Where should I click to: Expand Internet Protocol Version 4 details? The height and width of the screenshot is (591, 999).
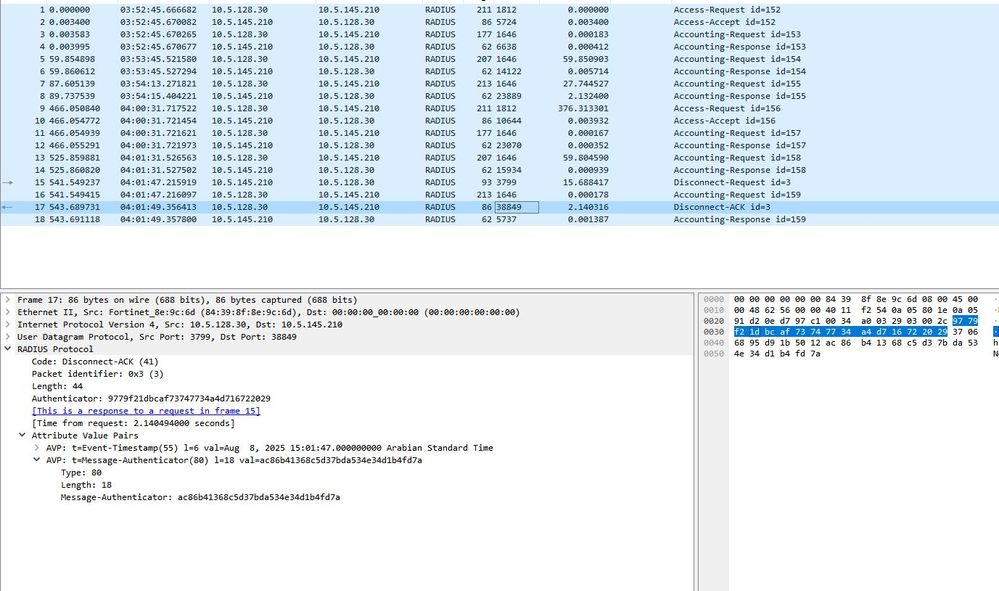[8, 324]
